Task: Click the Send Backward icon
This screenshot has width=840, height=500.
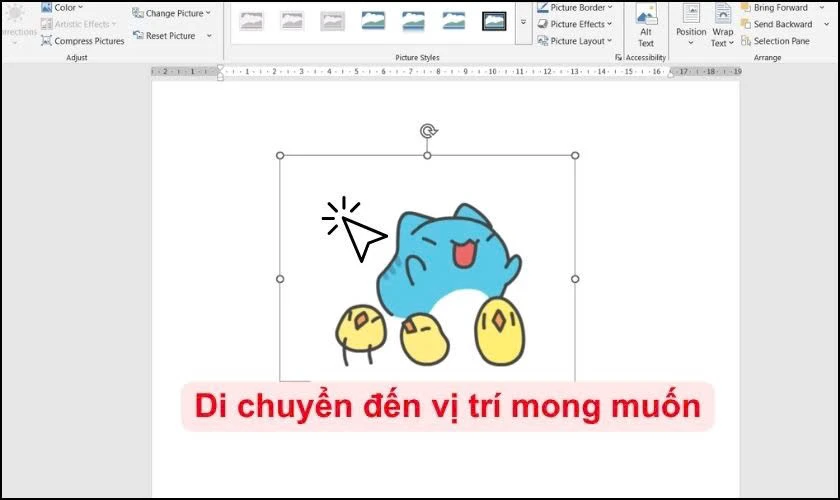Action: (x=746, y=24)
